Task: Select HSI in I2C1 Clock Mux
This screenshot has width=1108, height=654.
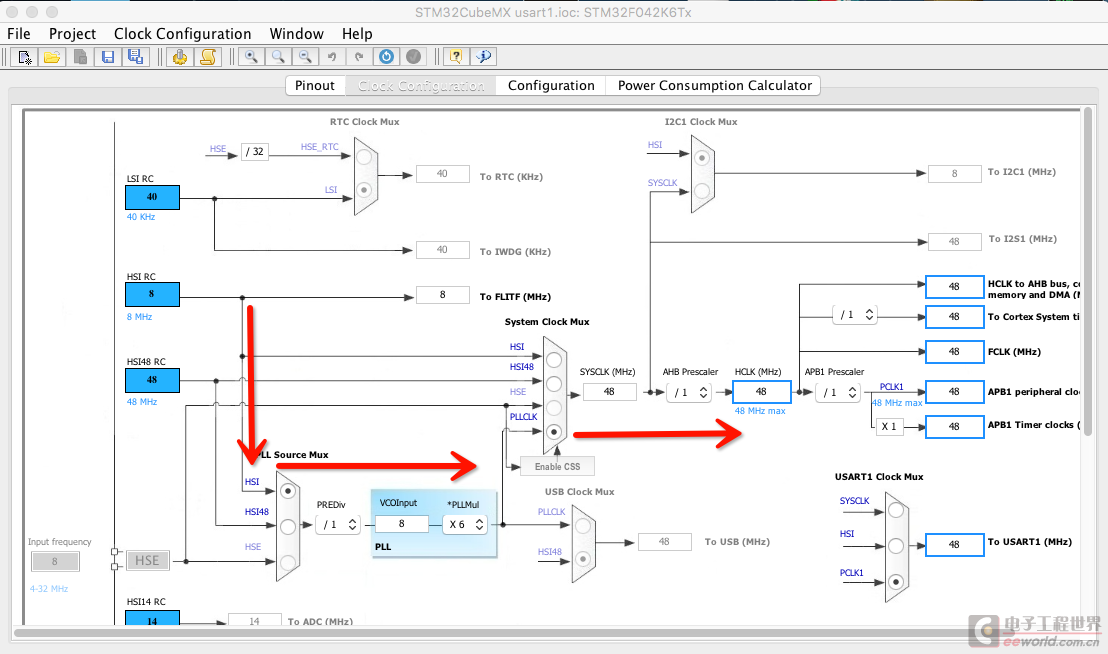Action: (702, 157)
